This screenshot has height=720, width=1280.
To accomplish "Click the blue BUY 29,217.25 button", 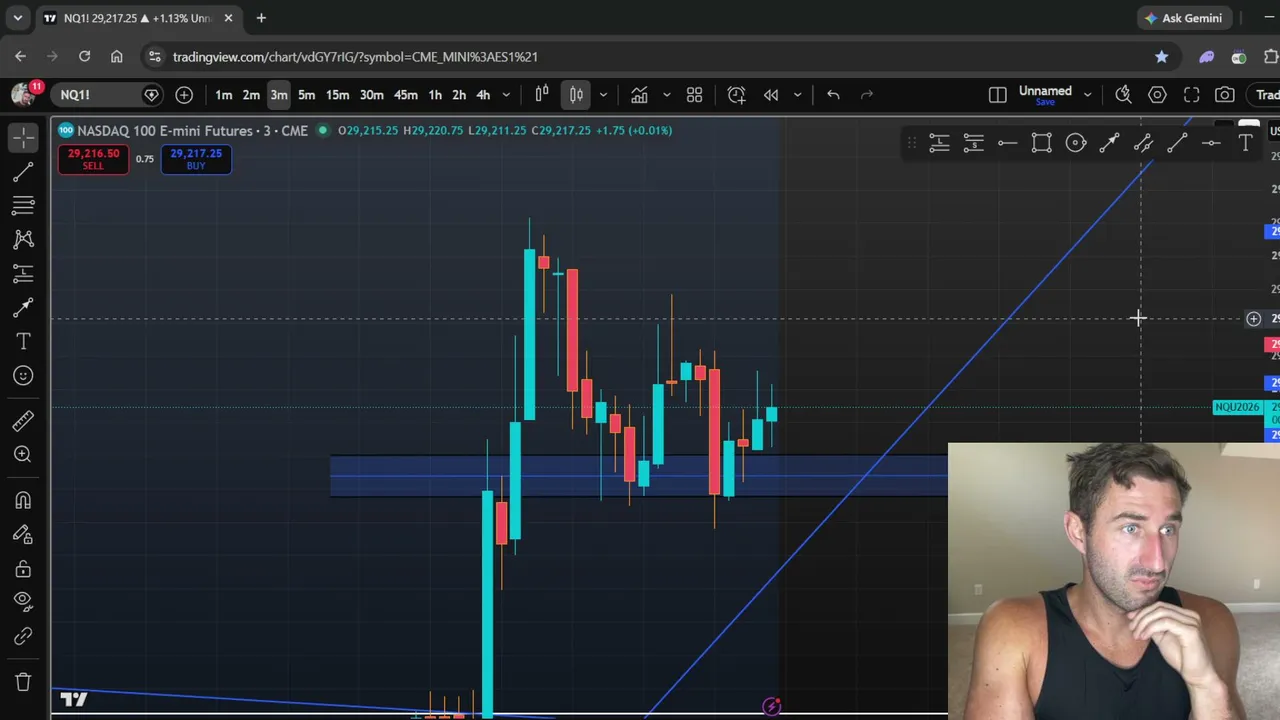I will tap(196, 159).
